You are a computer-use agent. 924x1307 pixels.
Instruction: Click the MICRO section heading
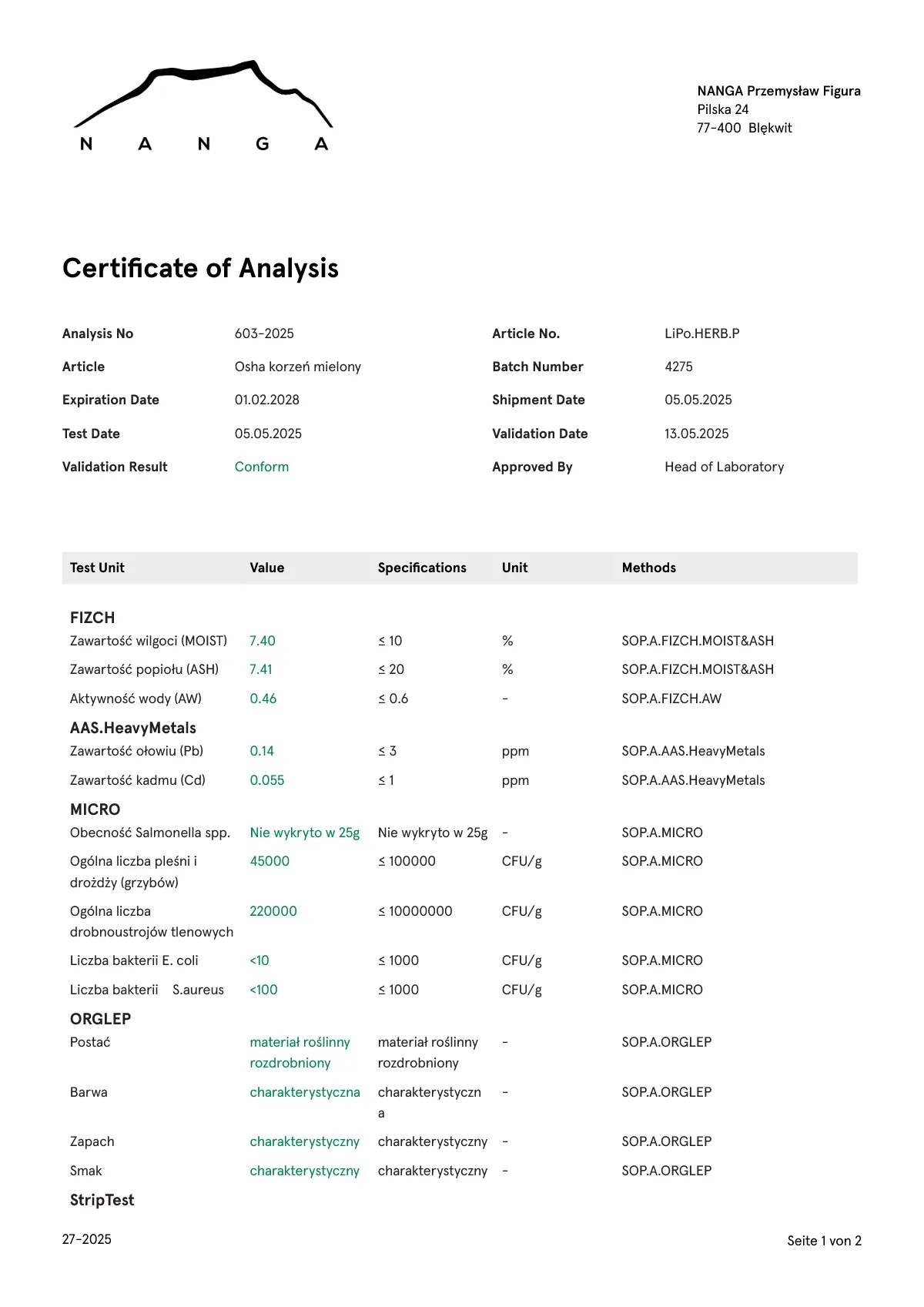pos(95,809)
